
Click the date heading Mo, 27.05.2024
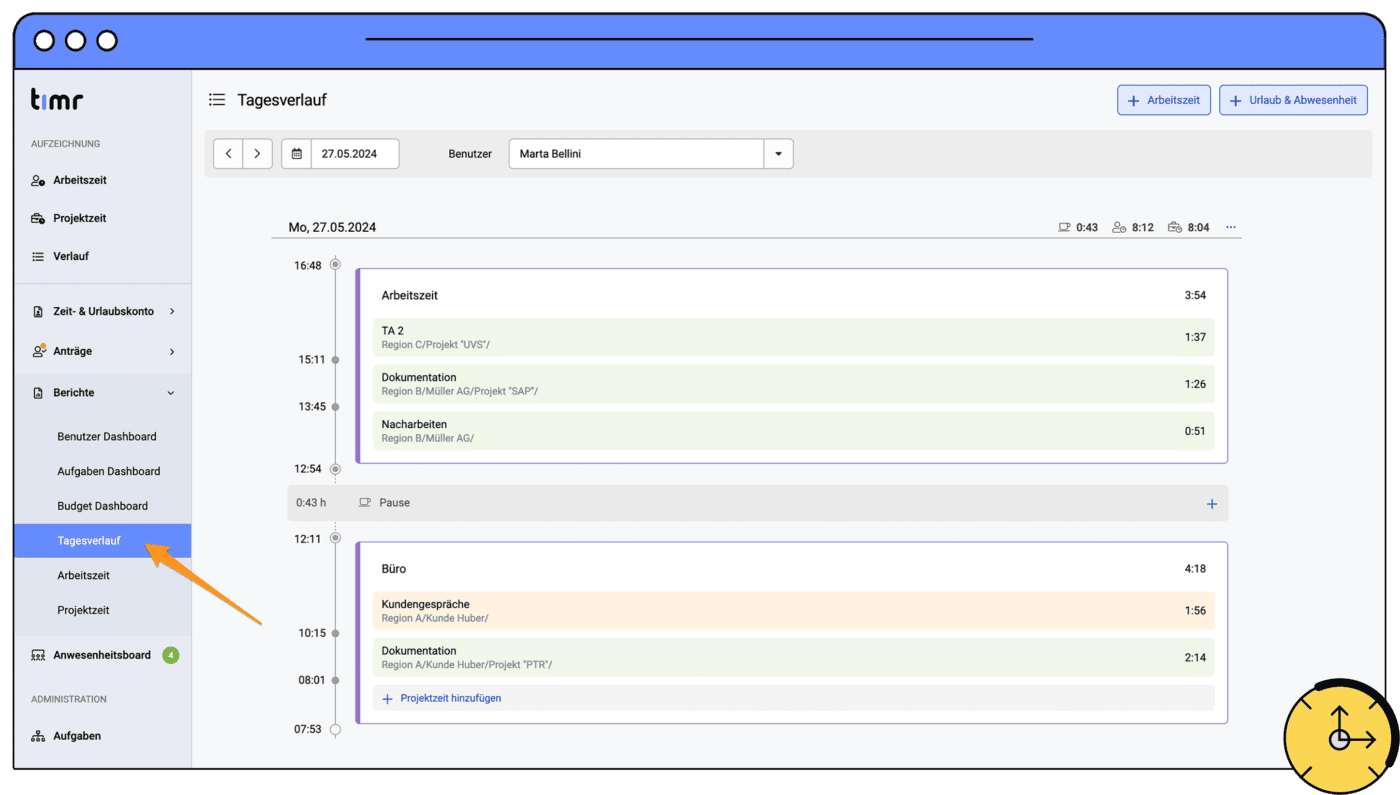(x=332, y=227)
